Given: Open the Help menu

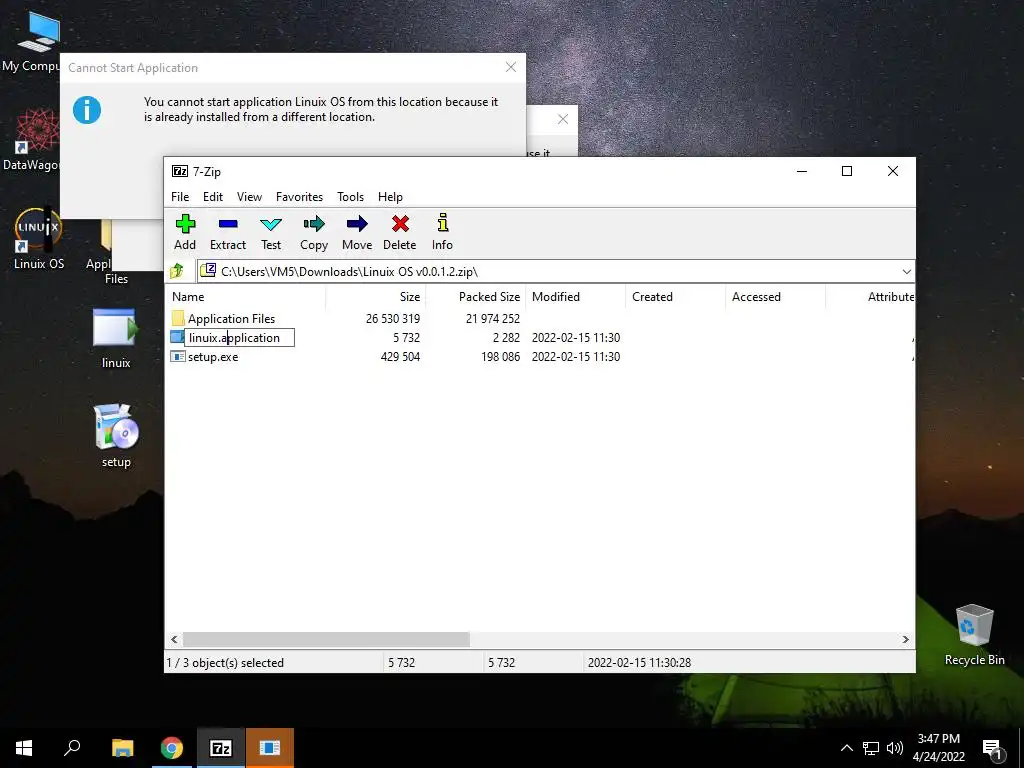Looking at the screenshot, I should click(391, 197).
